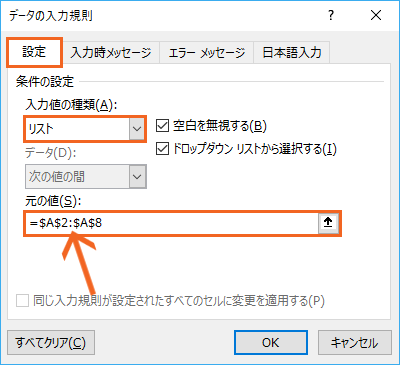
Task: Open the エラー メッセージ tab
Action: click(x=207, y=53)
